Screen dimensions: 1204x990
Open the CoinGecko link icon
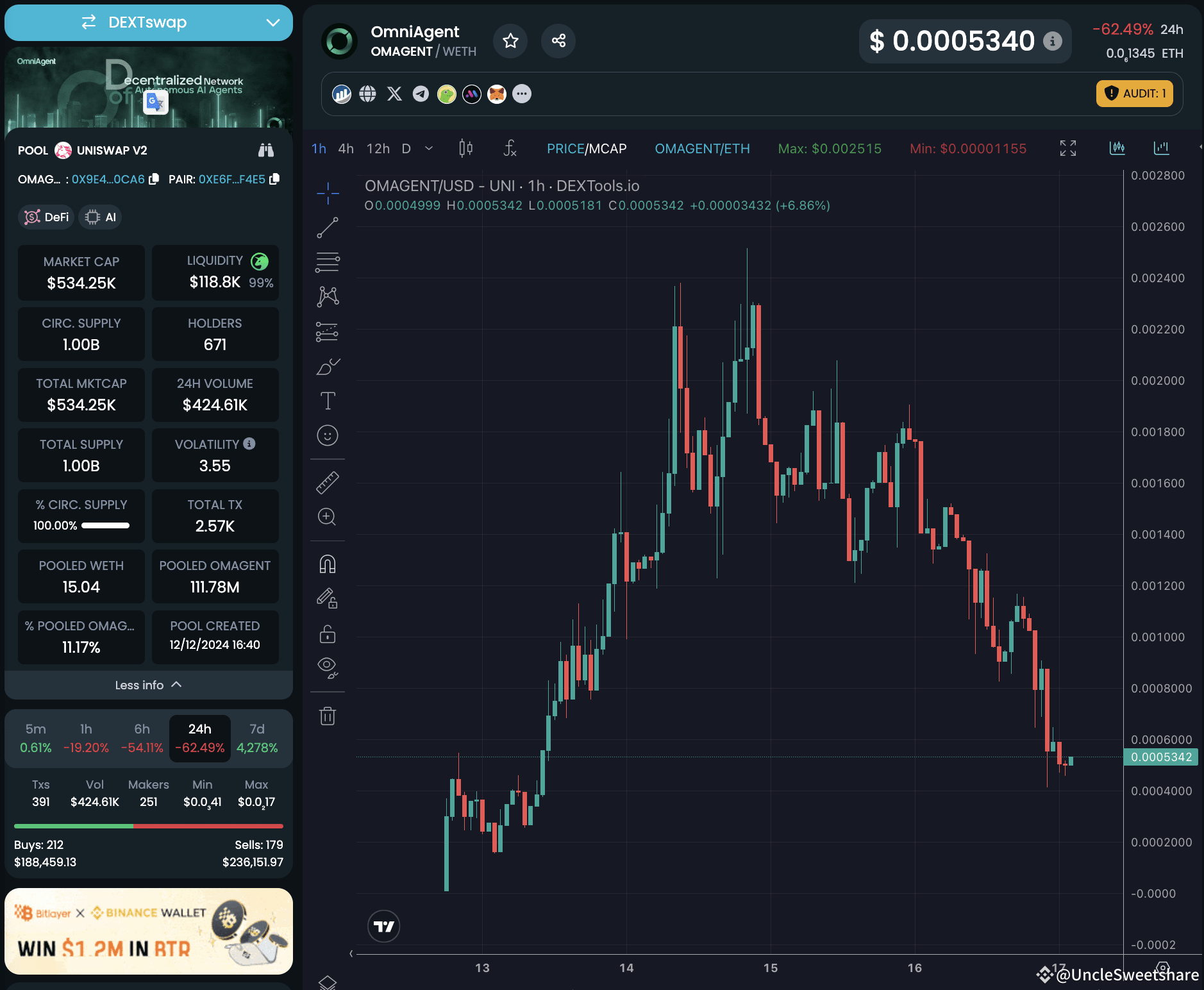click(x=446, y=94)
